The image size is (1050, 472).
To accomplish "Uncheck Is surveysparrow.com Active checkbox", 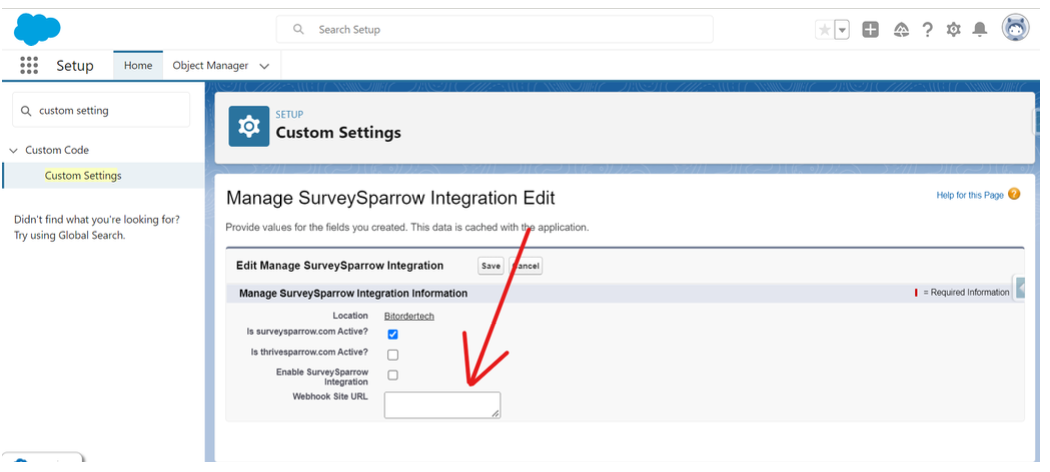I will 393,334.
